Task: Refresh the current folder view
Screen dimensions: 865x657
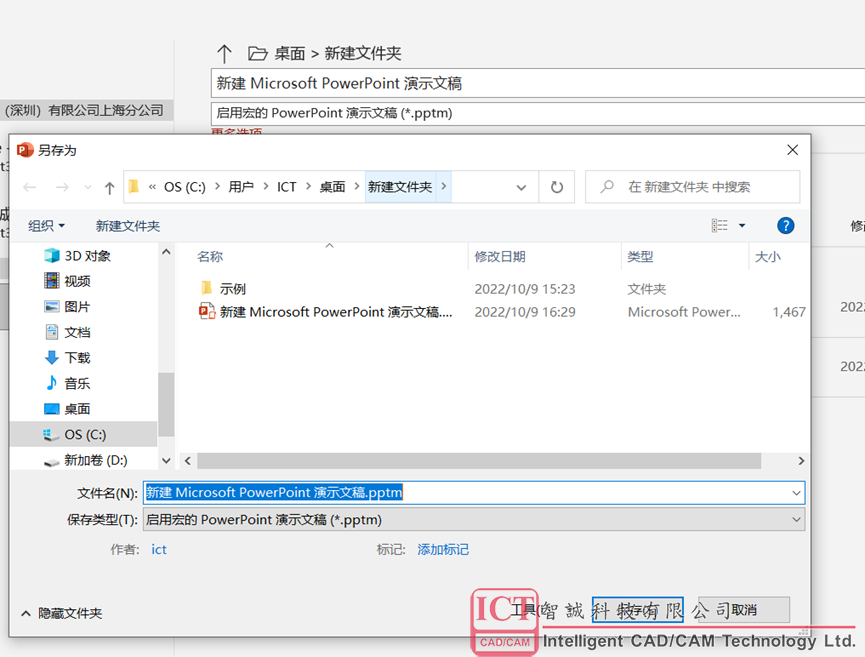Action: click(557, 188)
